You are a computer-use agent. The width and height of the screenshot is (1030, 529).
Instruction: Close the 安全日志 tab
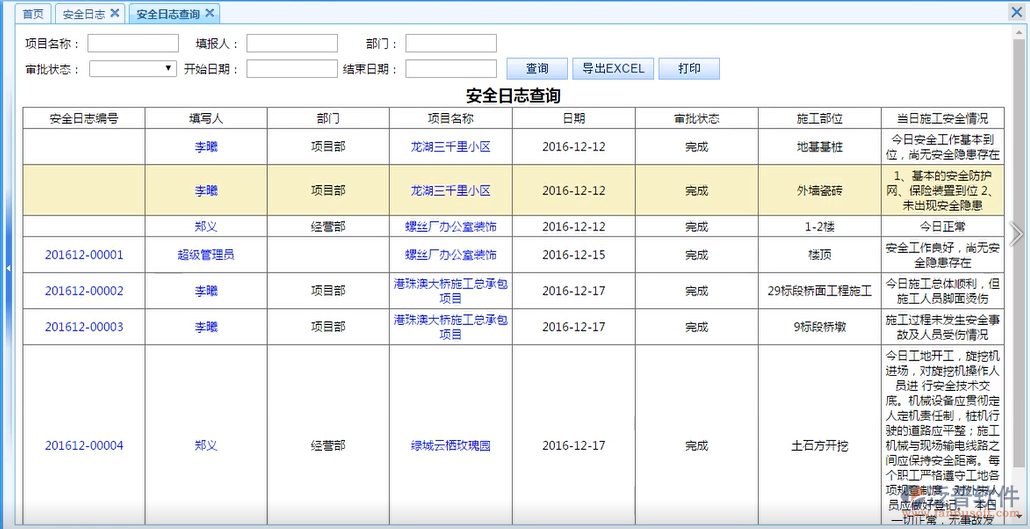pos(115,13)
